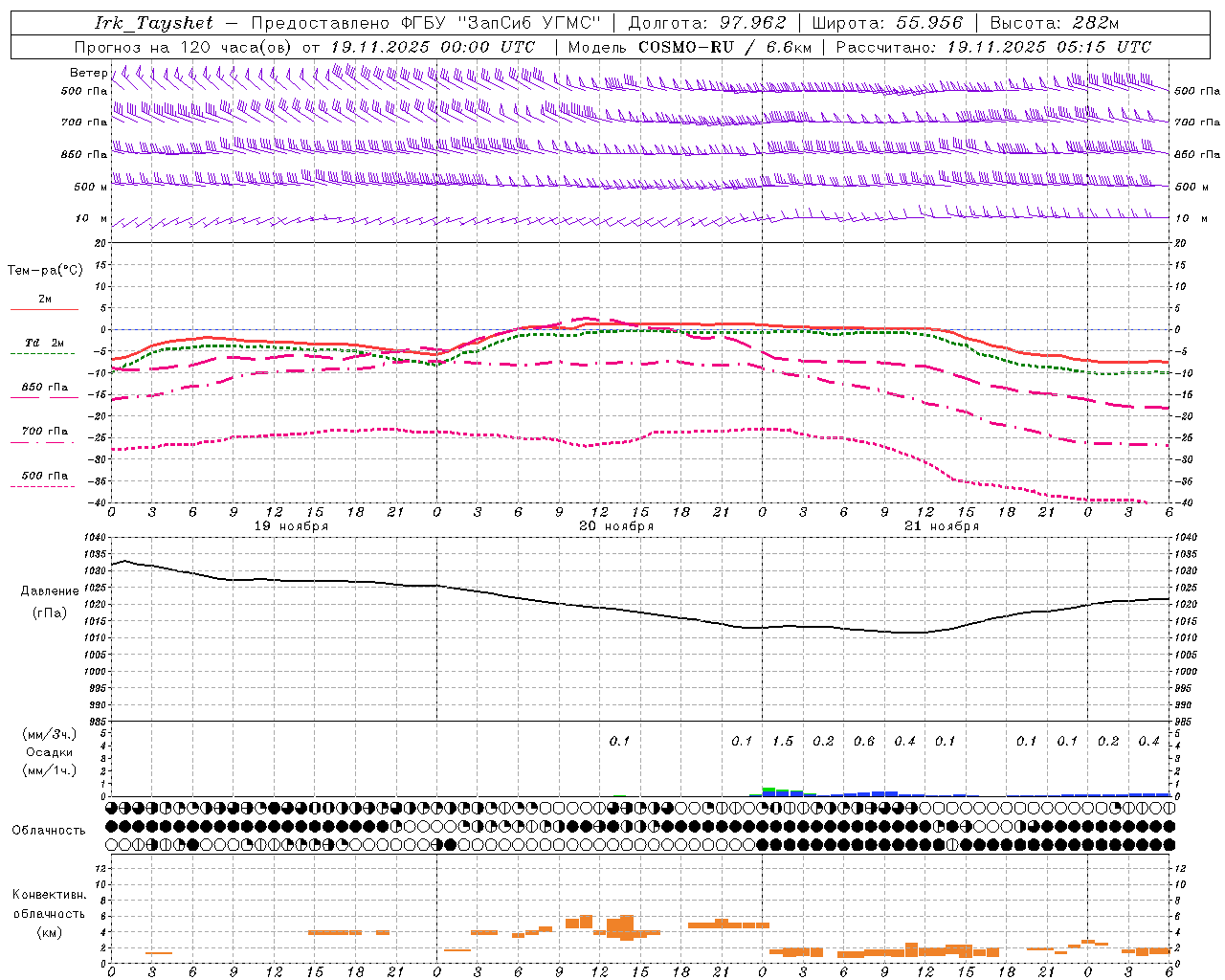Click '500 гПа' in temperature legend
The height and width of the screenshot is (980, 1225).
point(45,475)
